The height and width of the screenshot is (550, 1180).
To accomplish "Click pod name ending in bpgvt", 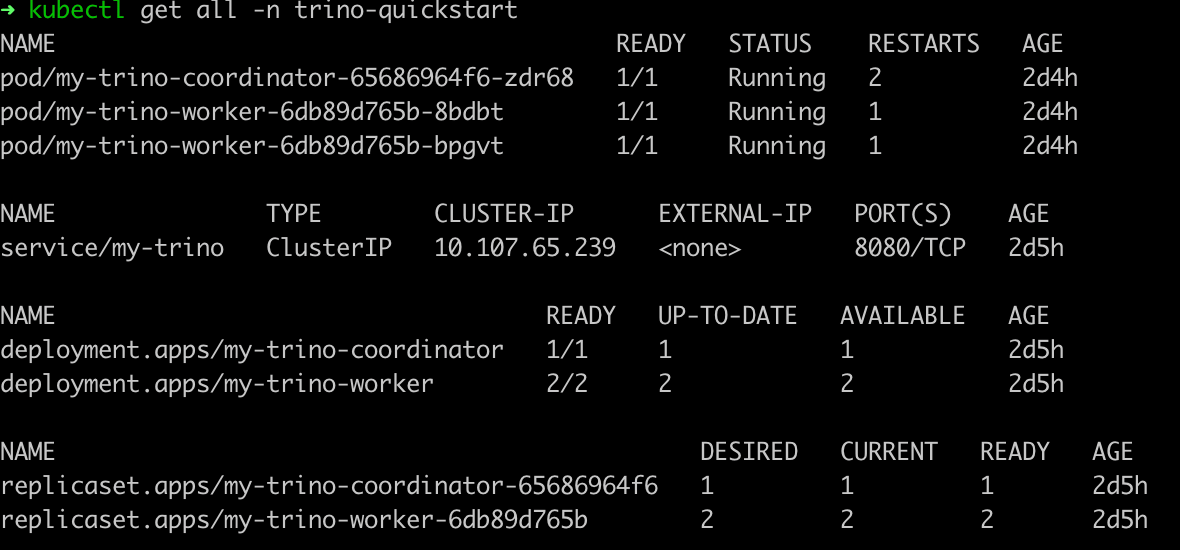I will pyautogui.click(x=252, y=146).
